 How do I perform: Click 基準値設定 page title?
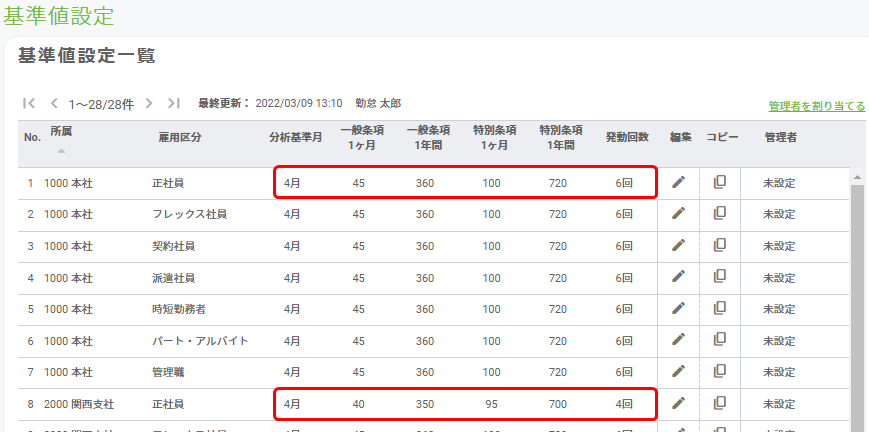(58, 15)
